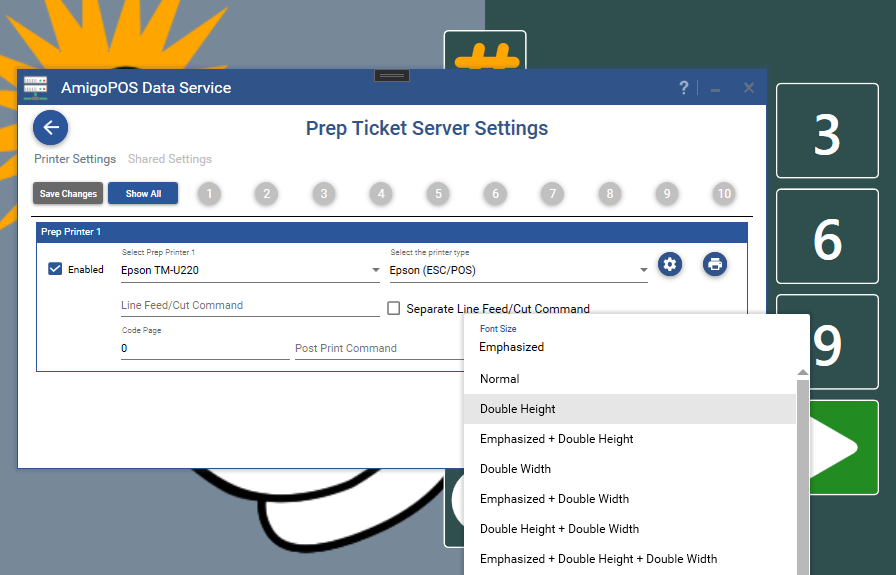Click the Line Feed/Cut Command field
Image resolution: width=896 pixels, height=575 pixels.
(250, 306)
